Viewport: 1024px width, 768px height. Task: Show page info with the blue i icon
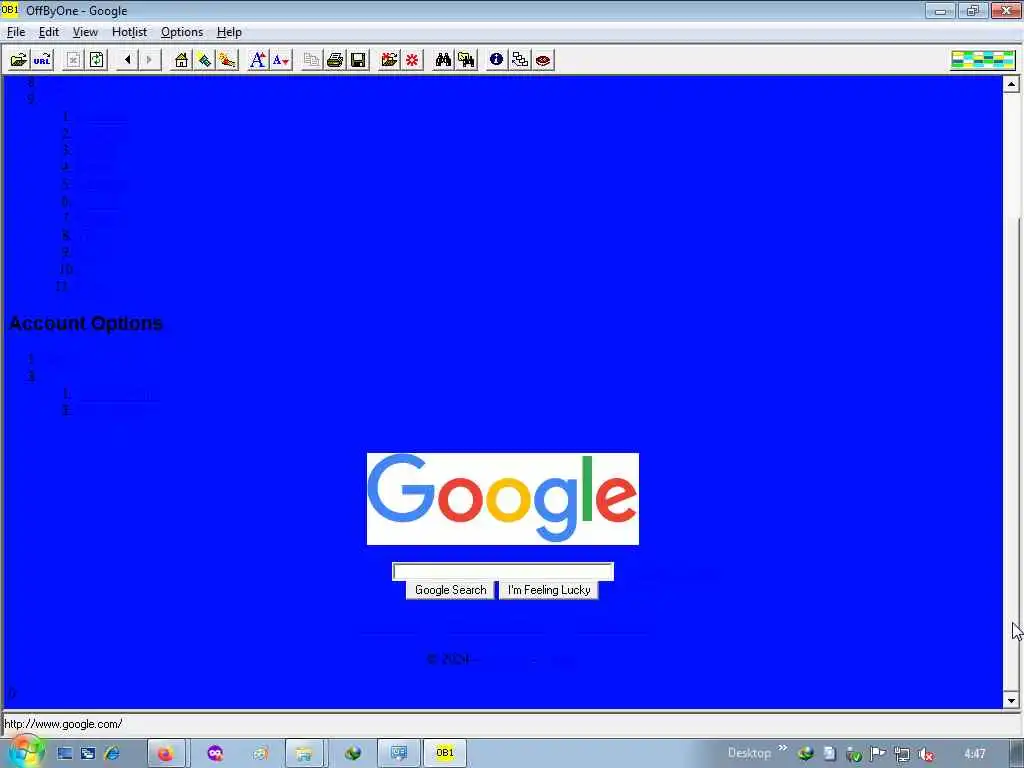pyautogui.click(x=496, y=60)
